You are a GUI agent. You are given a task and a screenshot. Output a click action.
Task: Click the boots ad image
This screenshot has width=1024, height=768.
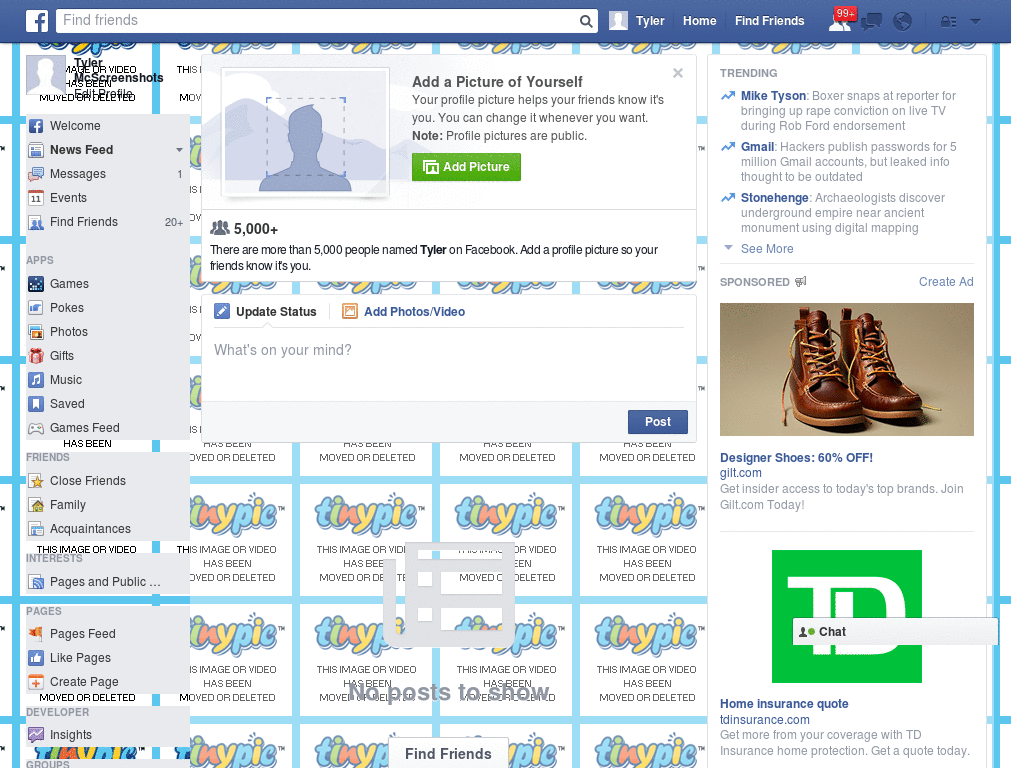coord(846,370)
